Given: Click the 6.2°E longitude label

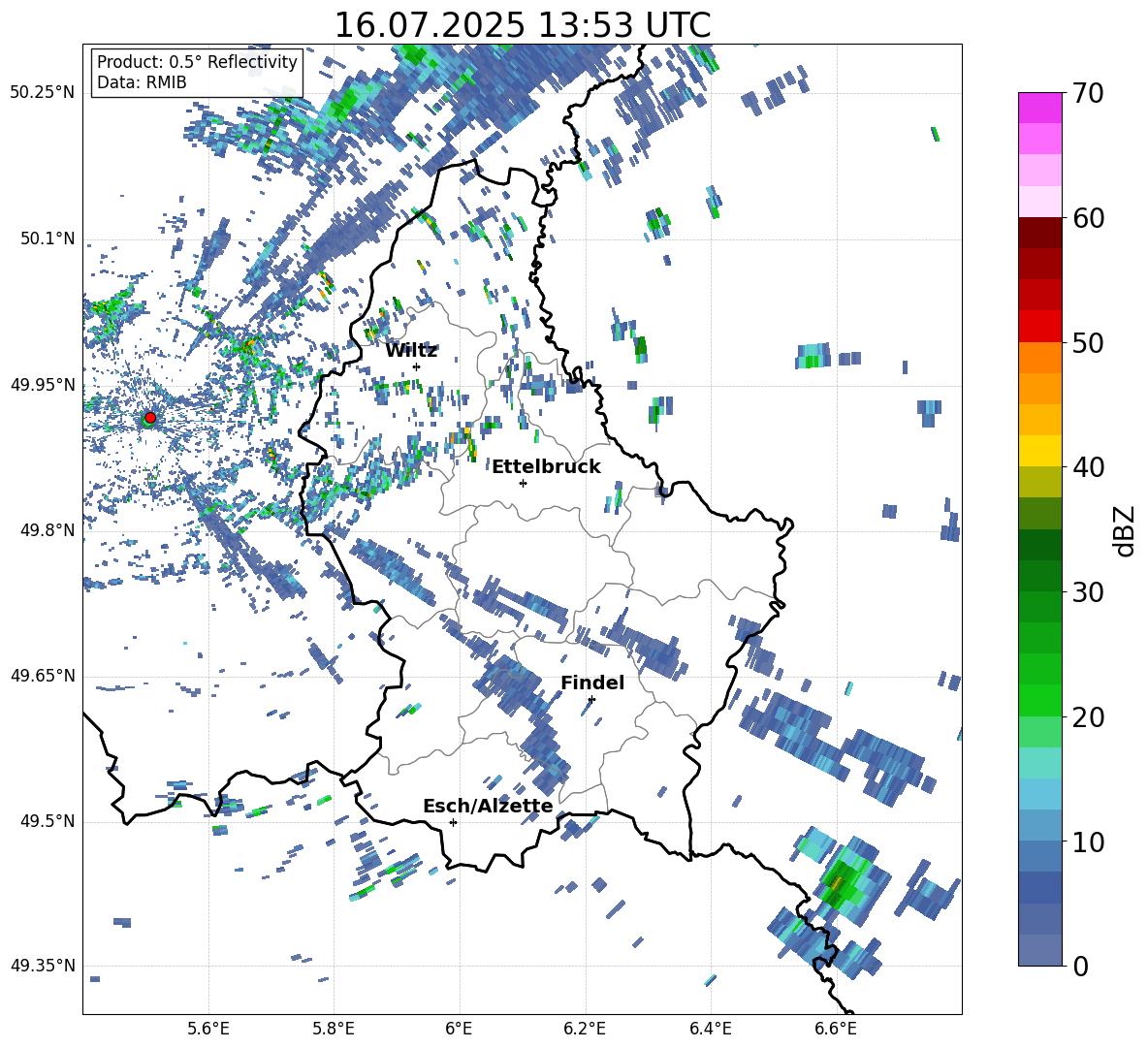Looking at the screenshot, I should pyautogui.click(x=585, y=1029).
